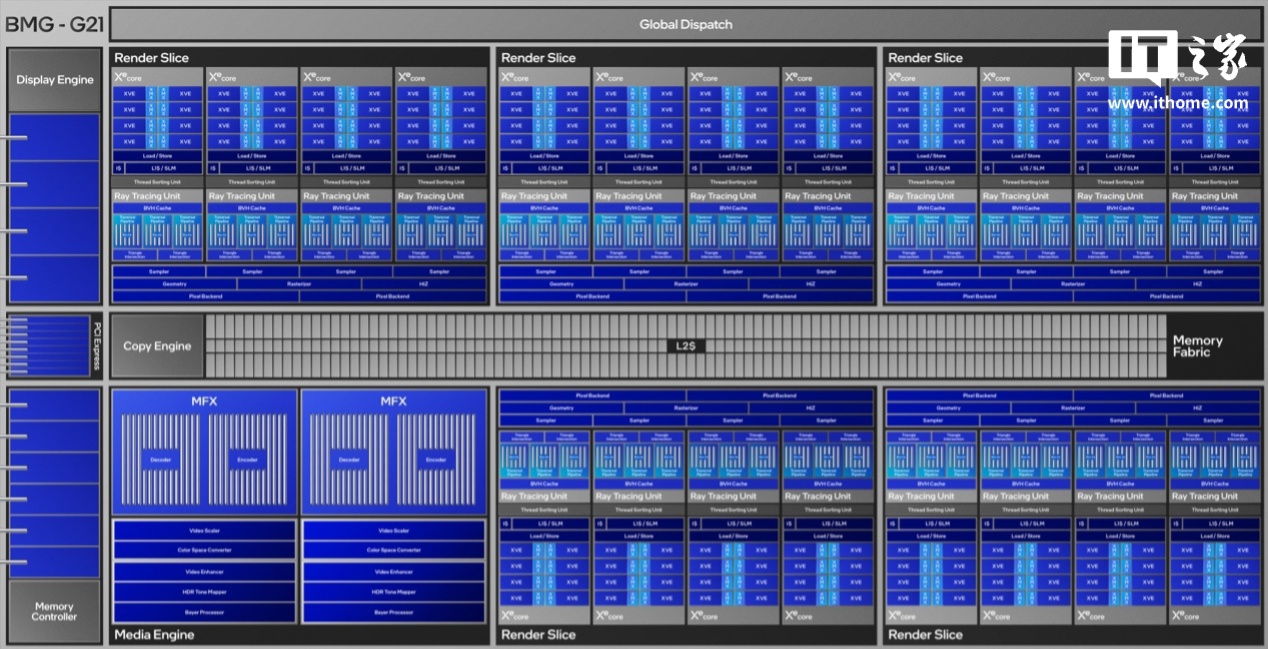Viewport: 1268px width, 649px height.
Task: Select the left Video Scaler block
Action: 204,530
